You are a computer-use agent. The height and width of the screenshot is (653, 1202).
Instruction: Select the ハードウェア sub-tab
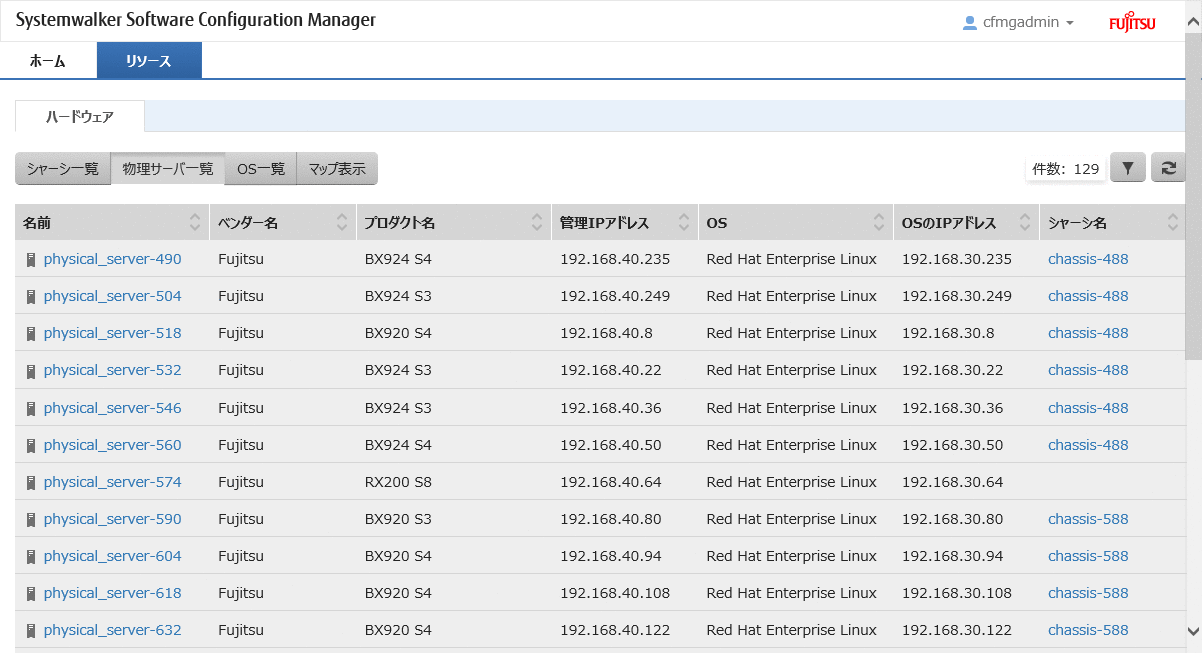(x=80, y=117)
